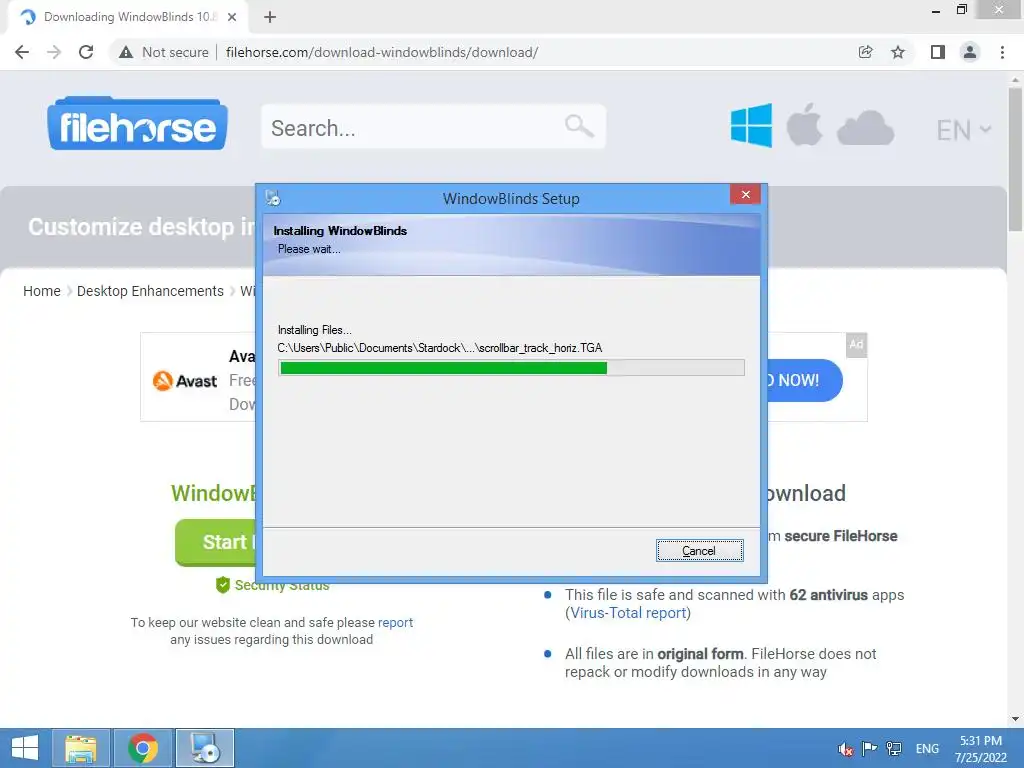Image resolution: width=1024 pixels, height=768 pixels.
Task: Click the FileHorse logo
Action: point(137,123)
